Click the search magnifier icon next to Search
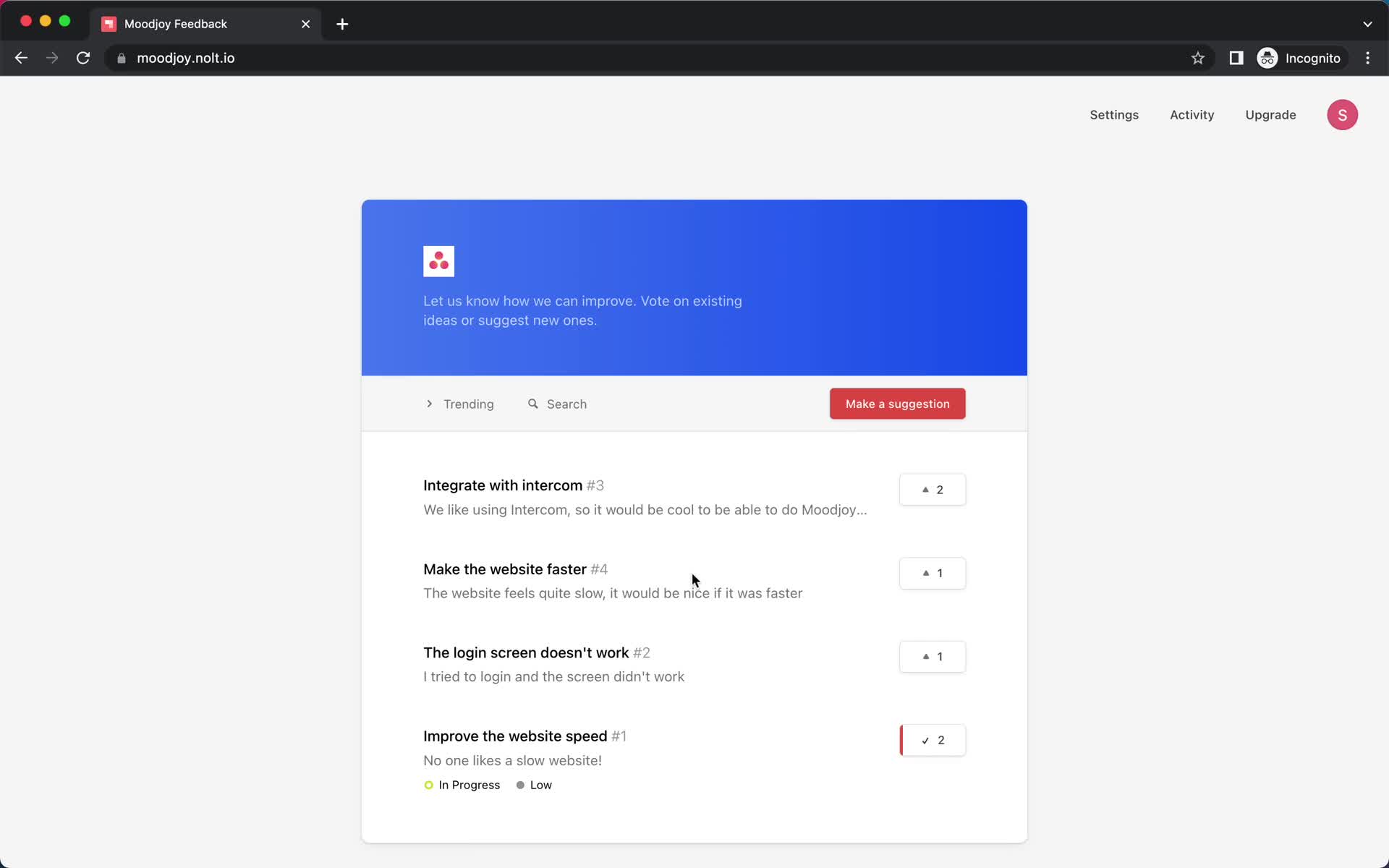The width and height of the screenshot is (1389, 868). point(533,404)
